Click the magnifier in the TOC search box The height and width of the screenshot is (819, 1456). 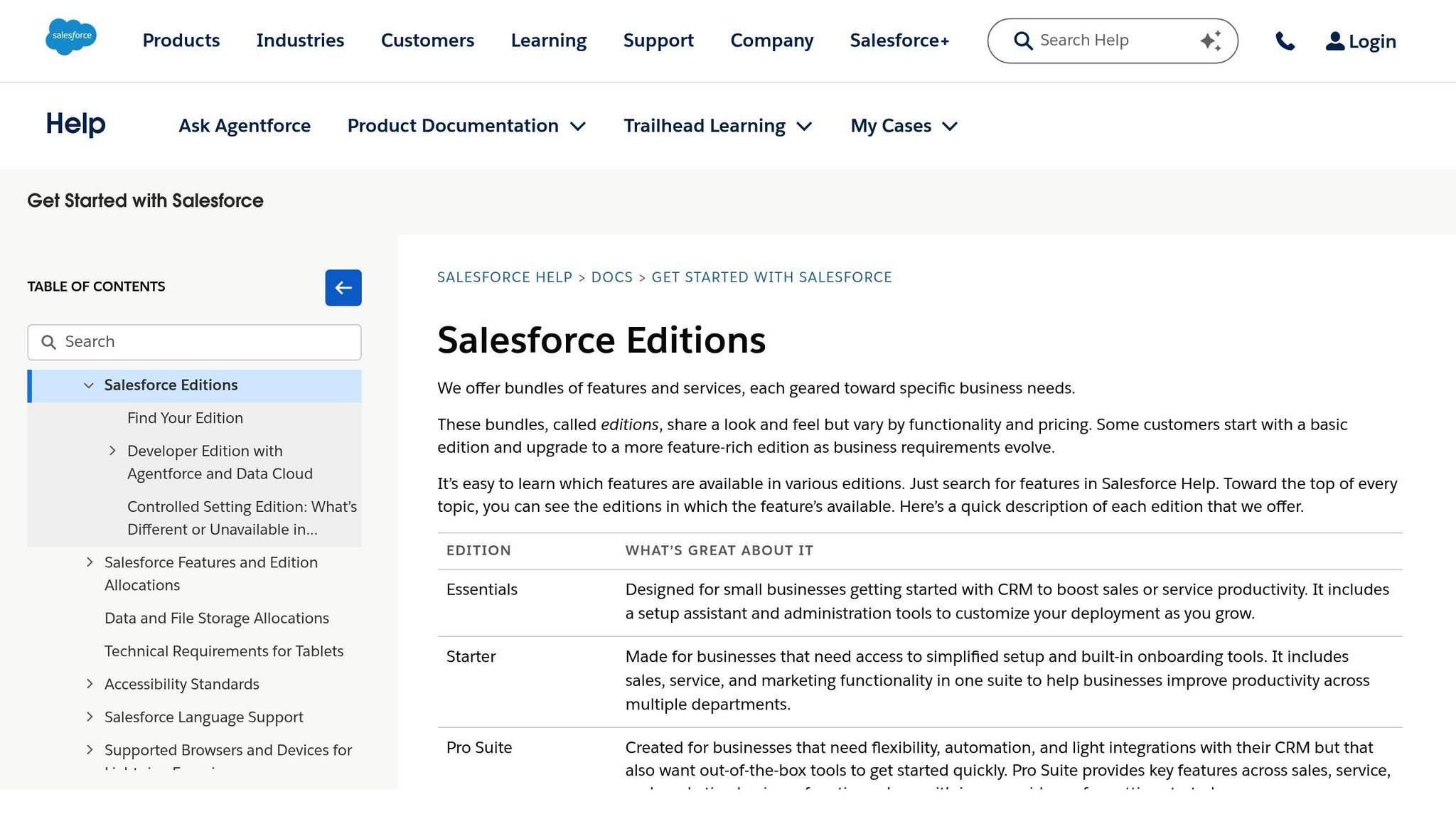[49, 342]
